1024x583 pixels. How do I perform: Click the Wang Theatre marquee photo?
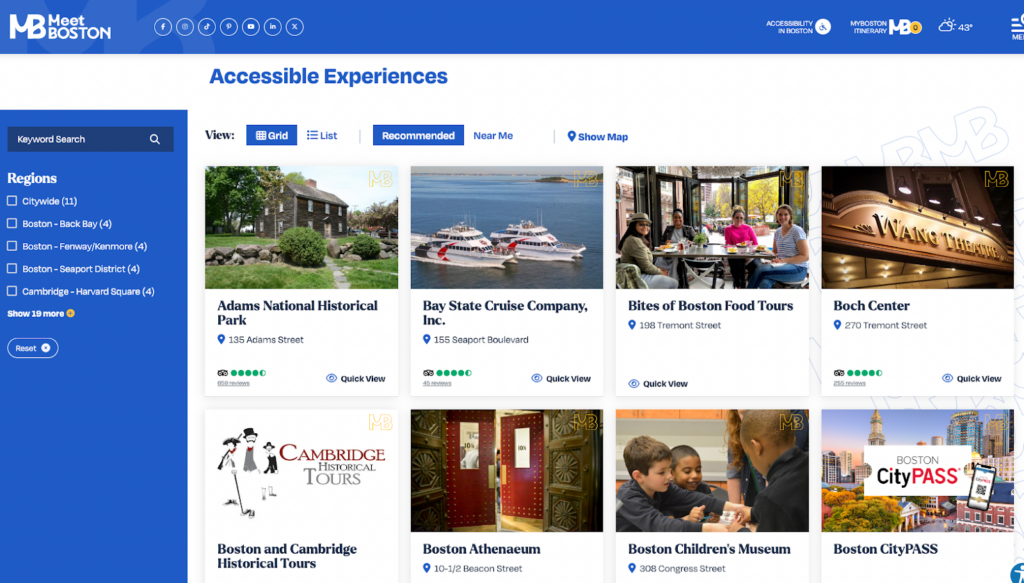tap(918, 227)
